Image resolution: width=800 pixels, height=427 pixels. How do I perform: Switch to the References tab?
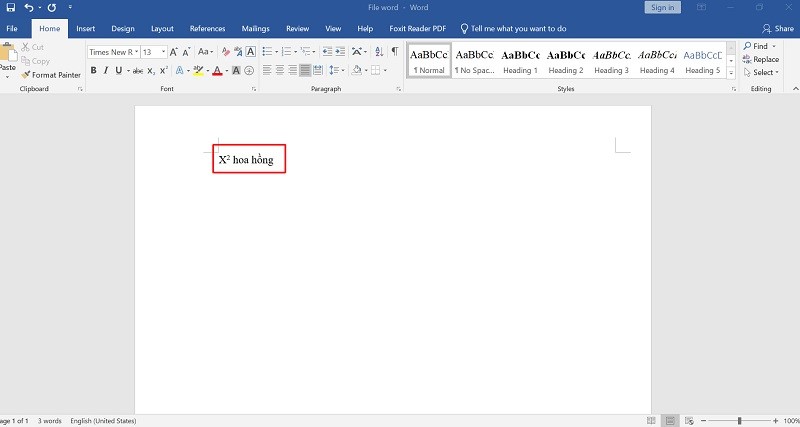[x=208, y=29]
